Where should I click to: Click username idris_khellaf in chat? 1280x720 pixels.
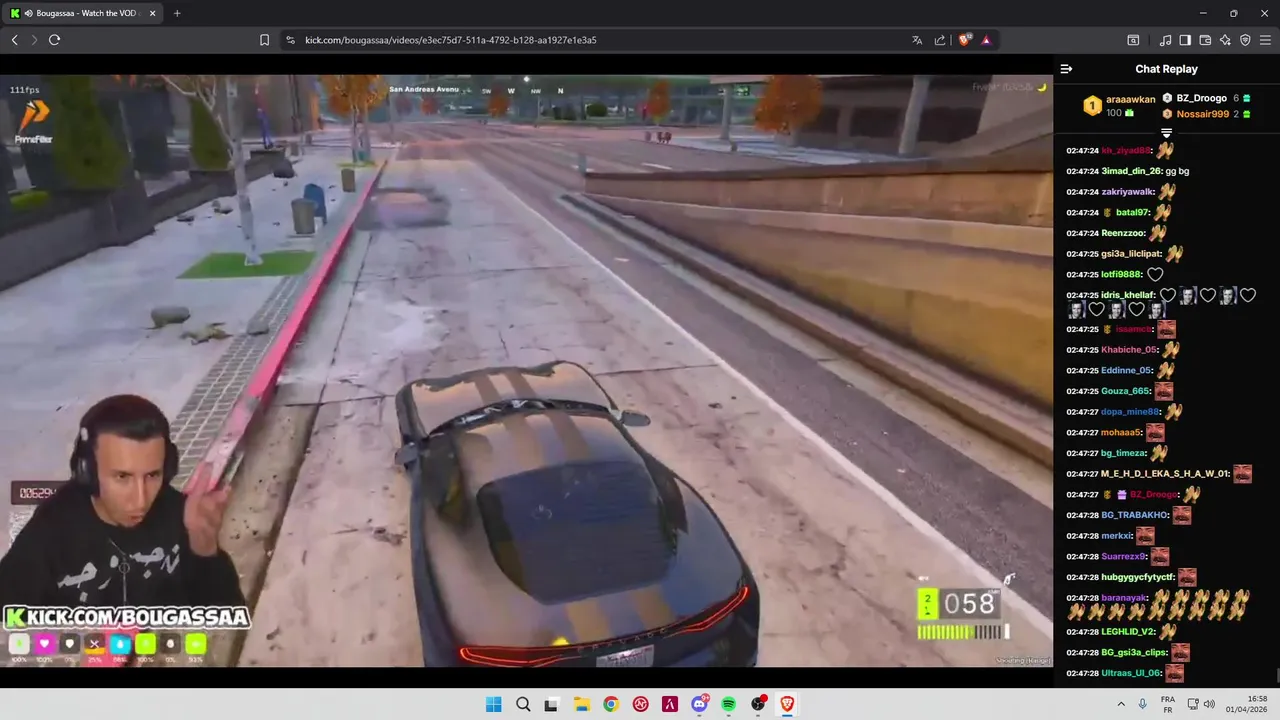pyautogui.click(x=1128, y=295)
